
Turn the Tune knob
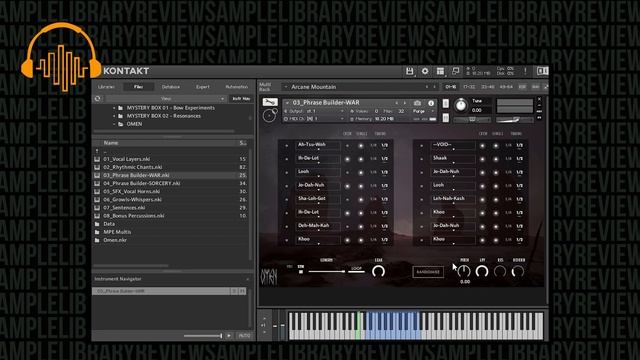pyautogui.click(x=461, y=105)
